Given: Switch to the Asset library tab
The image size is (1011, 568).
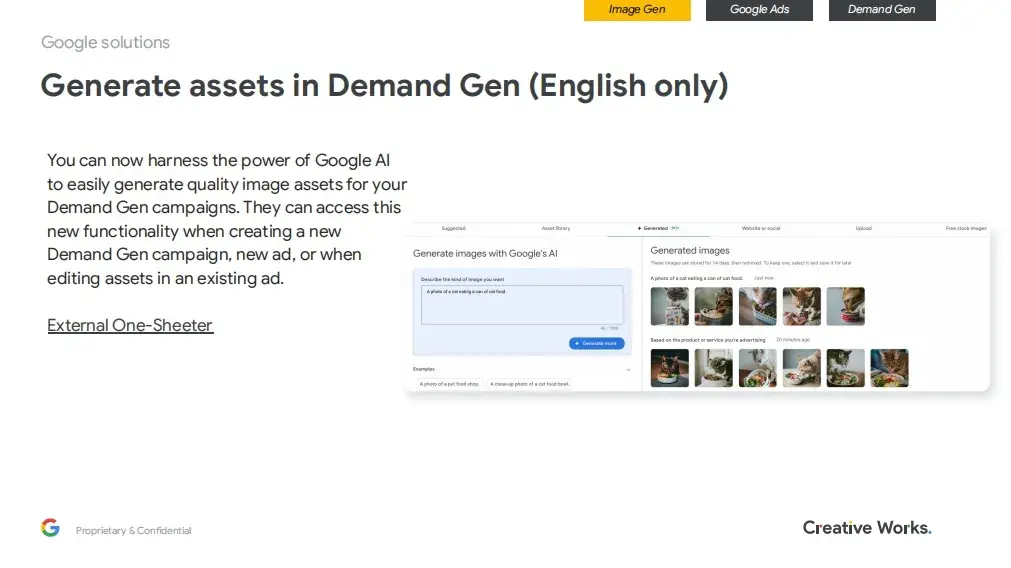Looking at the screenshot, I should tap(556, 228).
